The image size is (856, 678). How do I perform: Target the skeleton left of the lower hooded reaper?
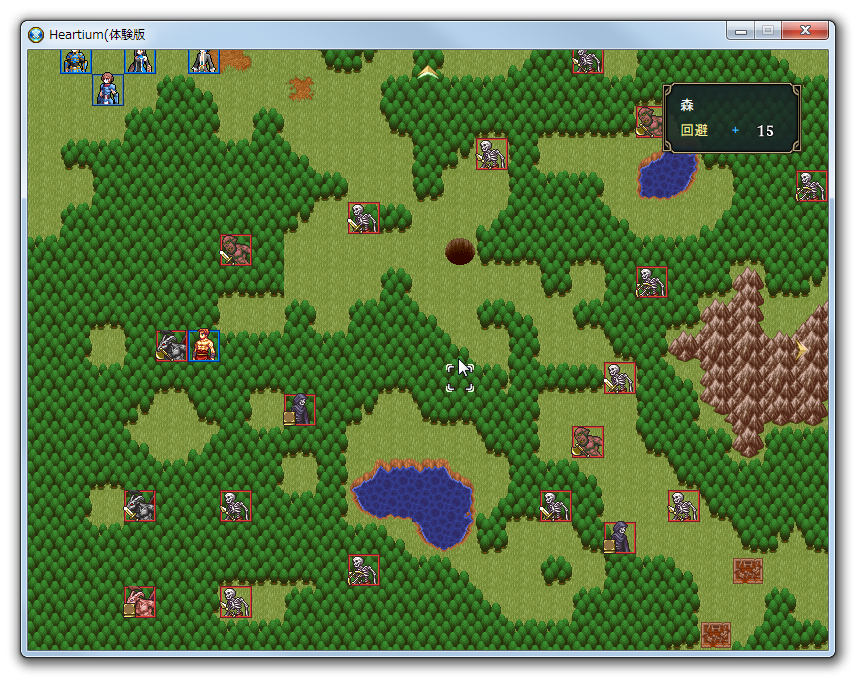pos(556,506)
